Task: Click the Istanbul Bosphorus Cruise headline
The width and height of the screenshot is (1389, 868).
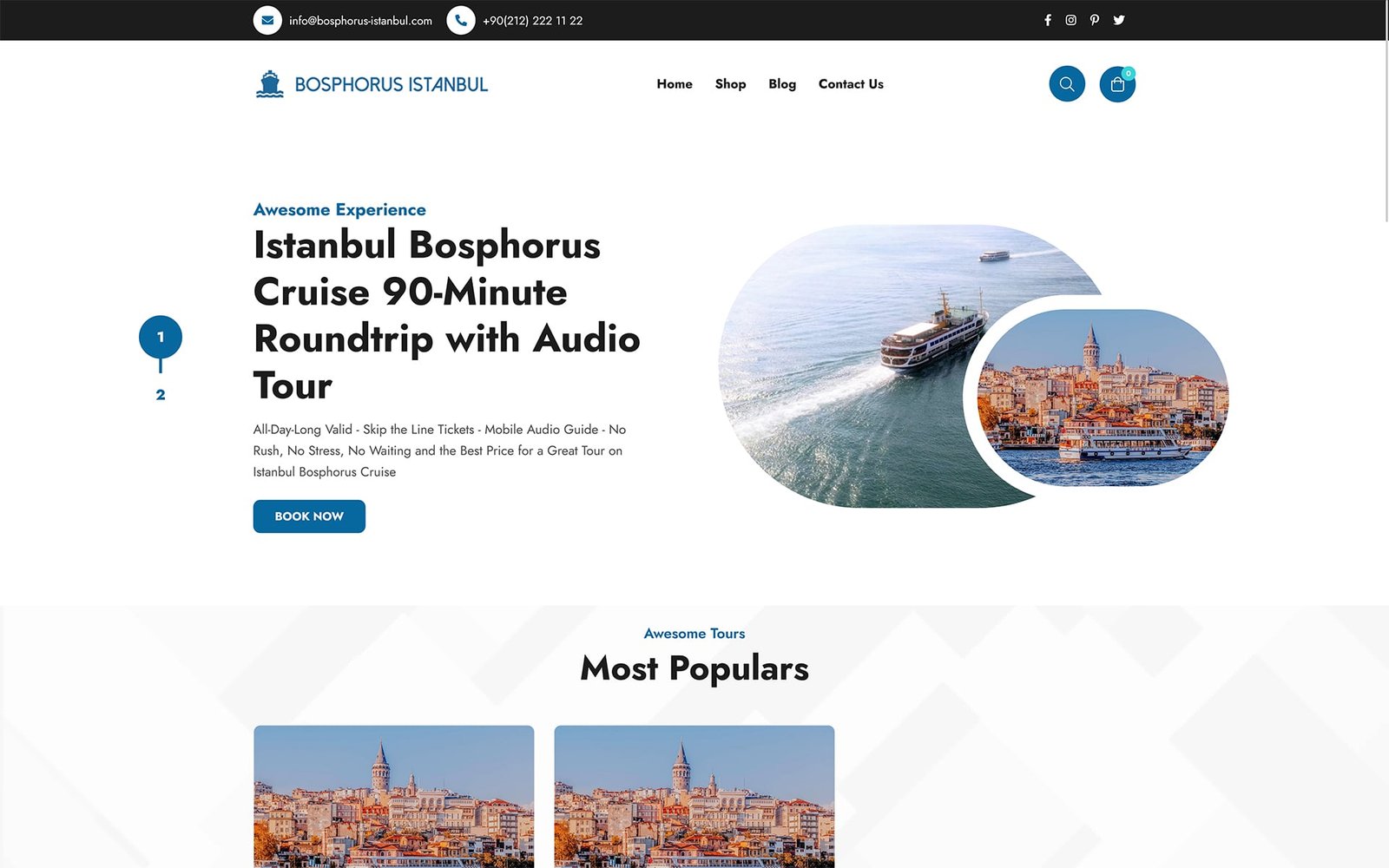Action: click(x=447, y=315)
